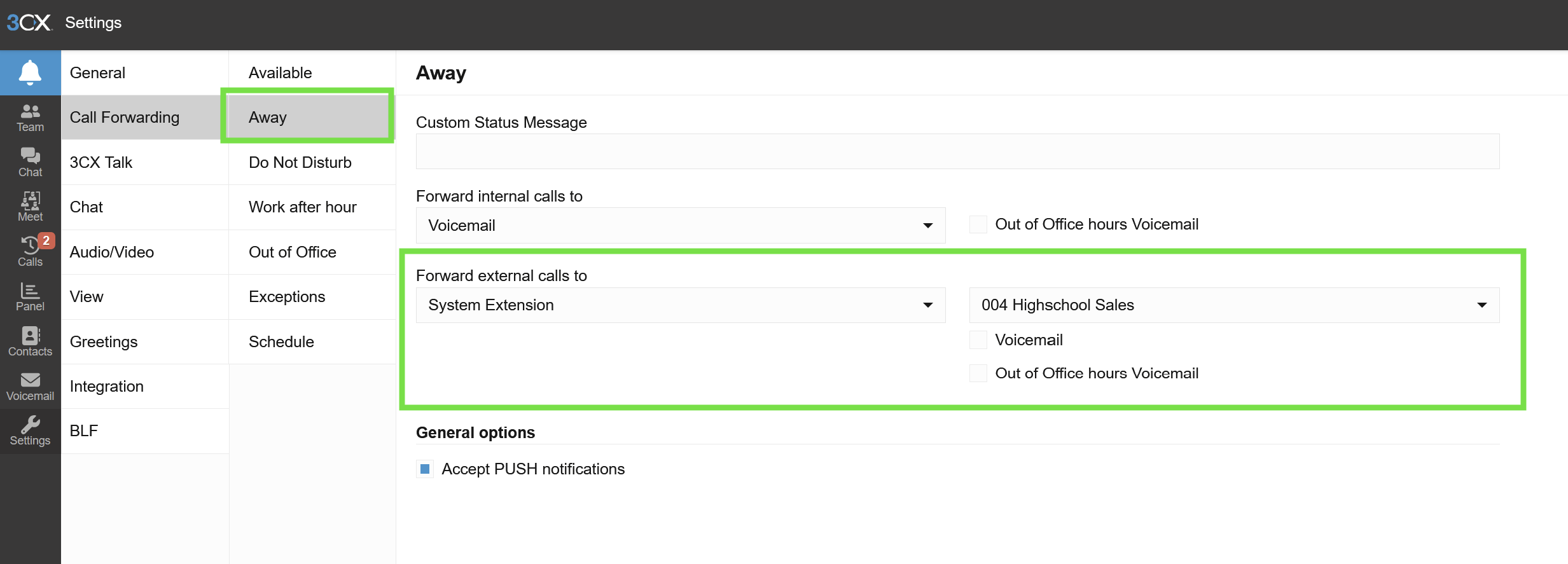
Task: Open the Chat sidebar icon
Action: click(30, 163)
